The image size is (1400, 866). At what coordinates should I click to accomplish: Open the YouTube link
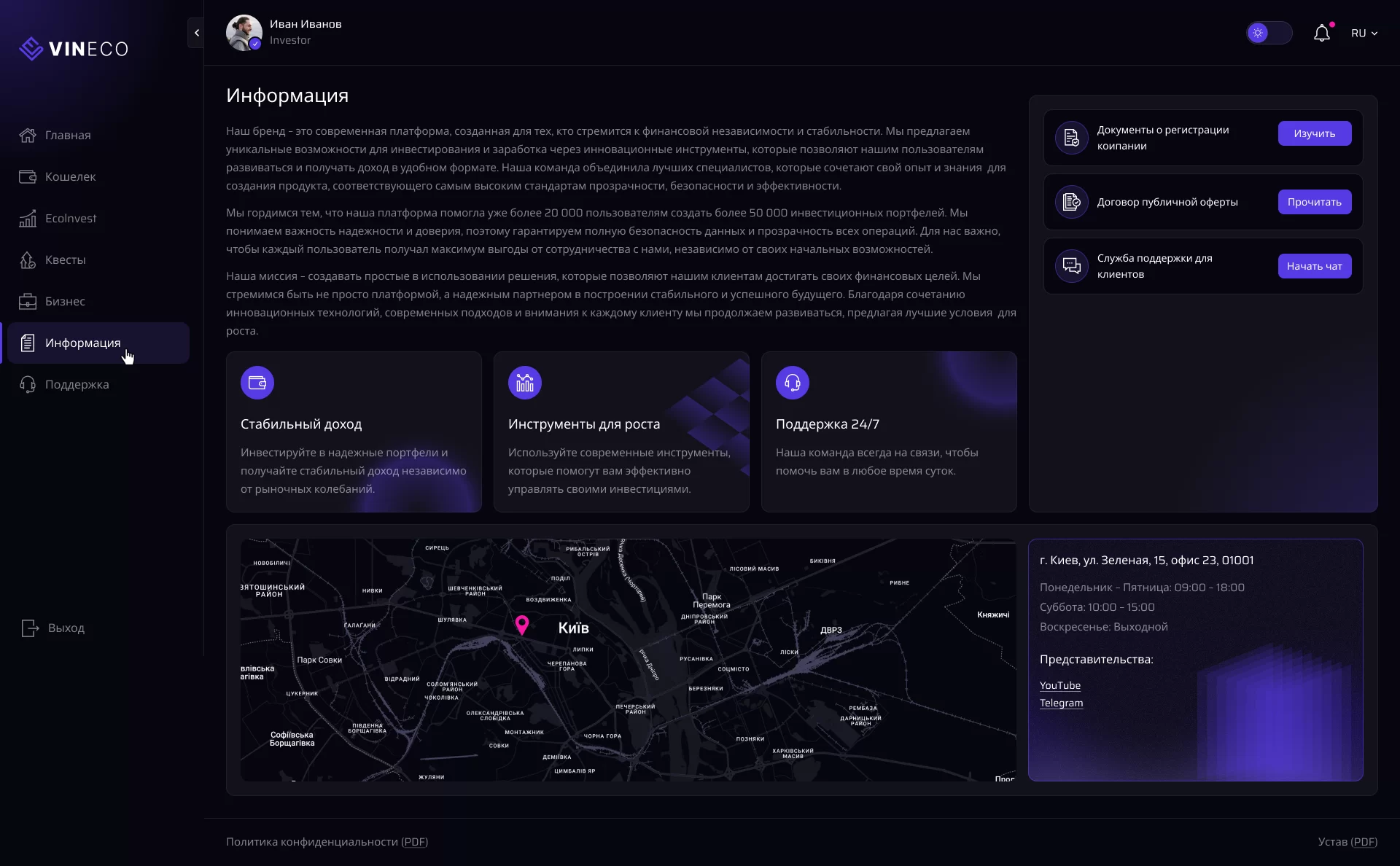[1059, 685]
